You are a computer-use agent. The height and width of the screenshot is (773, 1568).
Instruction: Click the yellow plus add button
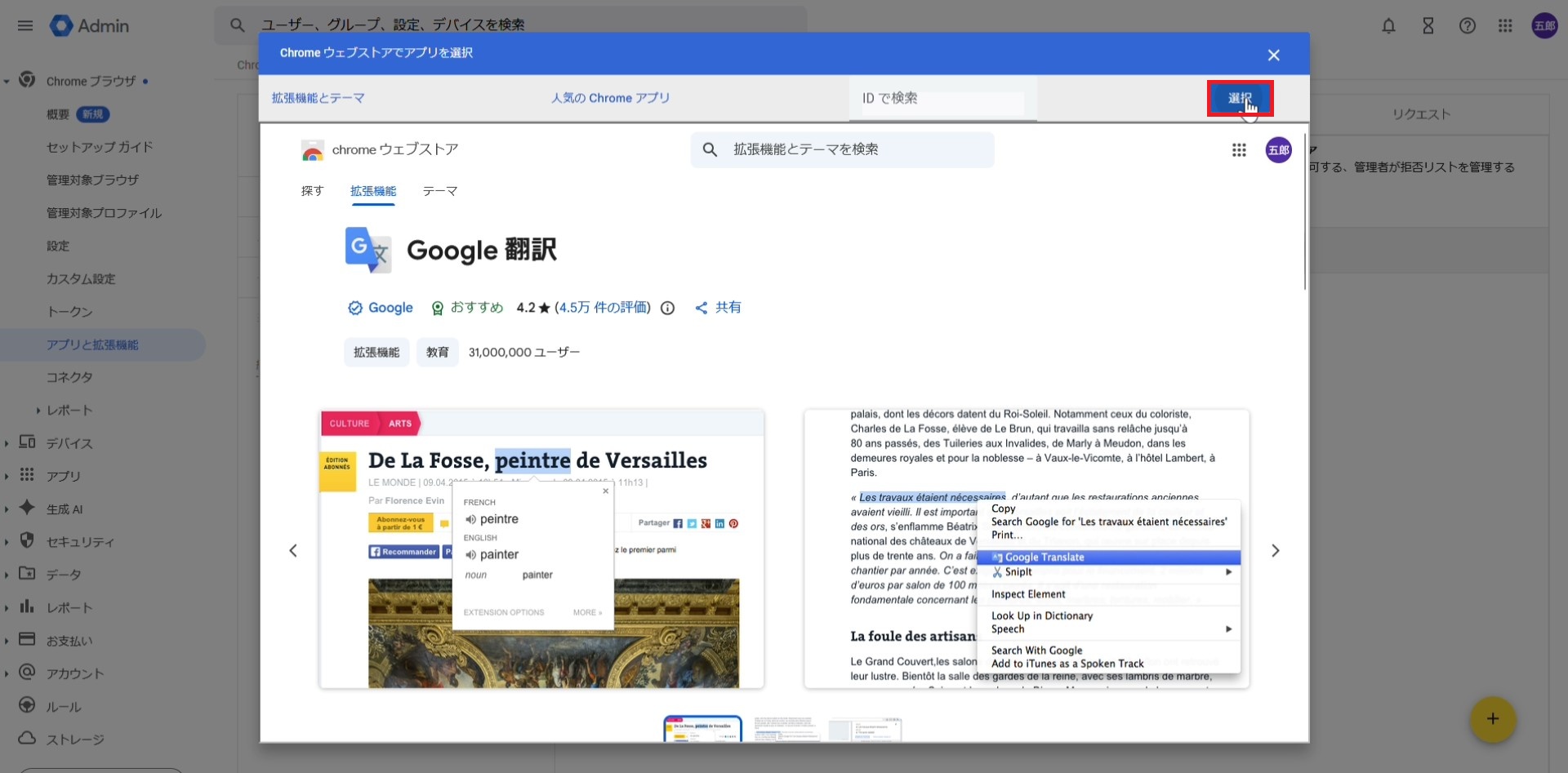(1492, 718)
